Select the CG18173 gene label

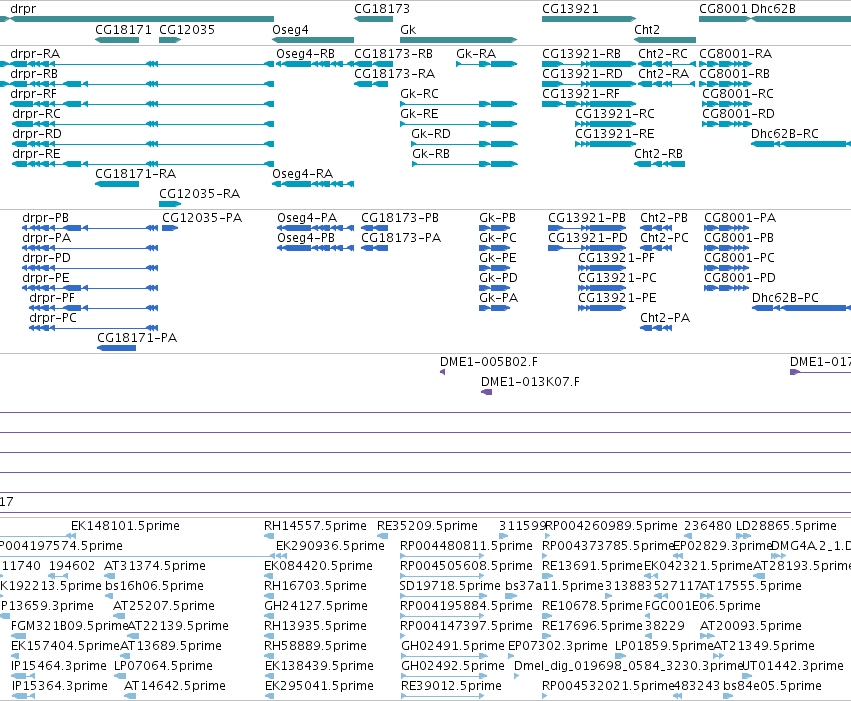click(382, 9)
